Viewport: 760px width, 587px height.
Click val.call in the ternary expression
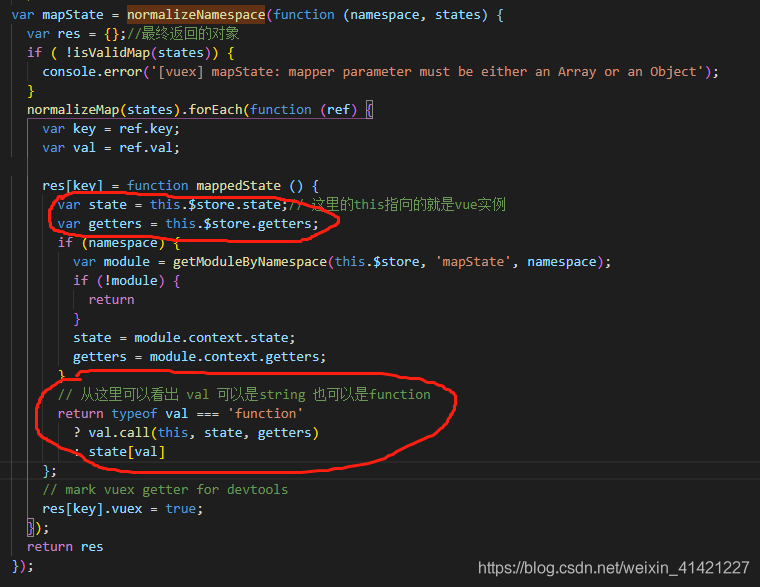pyautogui.click(x=119, y=432)
